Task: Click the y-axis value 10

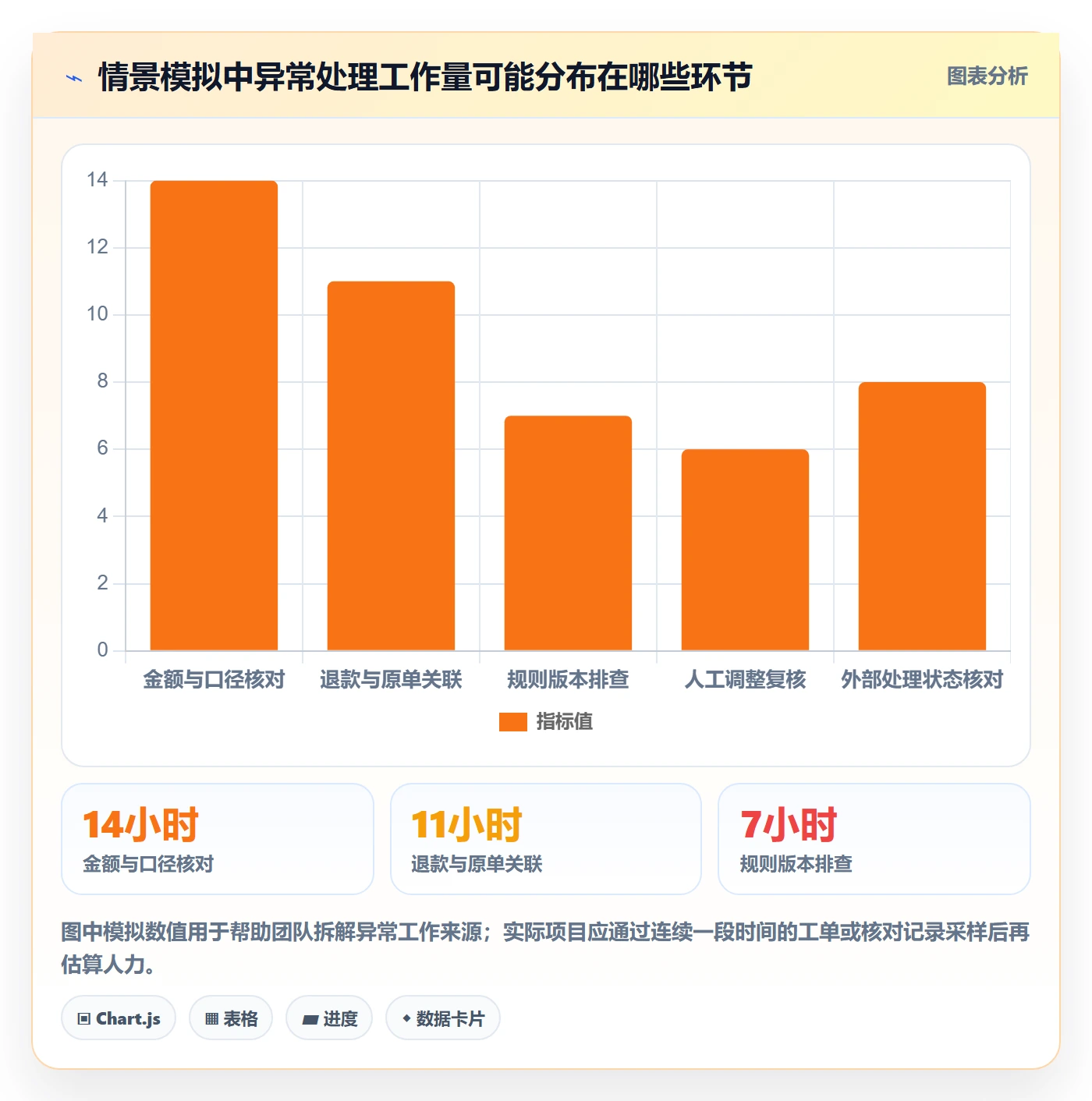Action: [x=97, y=314]
